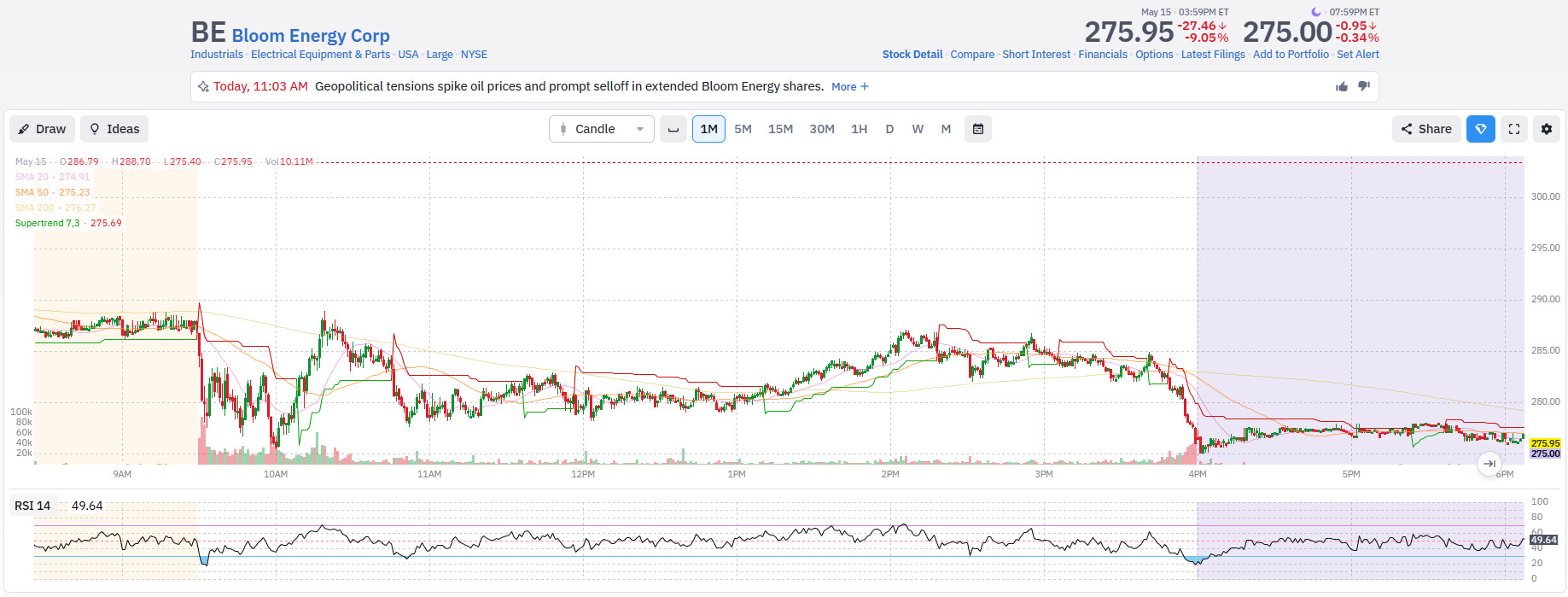Viewport: 1568px width, 597px height.
Task: Expand the news with More plus
Action: tap(850, 86)
